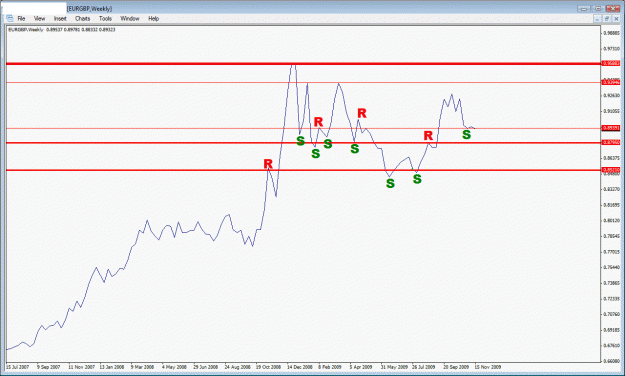625x376 pixels.
Task: Click the 31 May 2009 date label
Action: 394,367
